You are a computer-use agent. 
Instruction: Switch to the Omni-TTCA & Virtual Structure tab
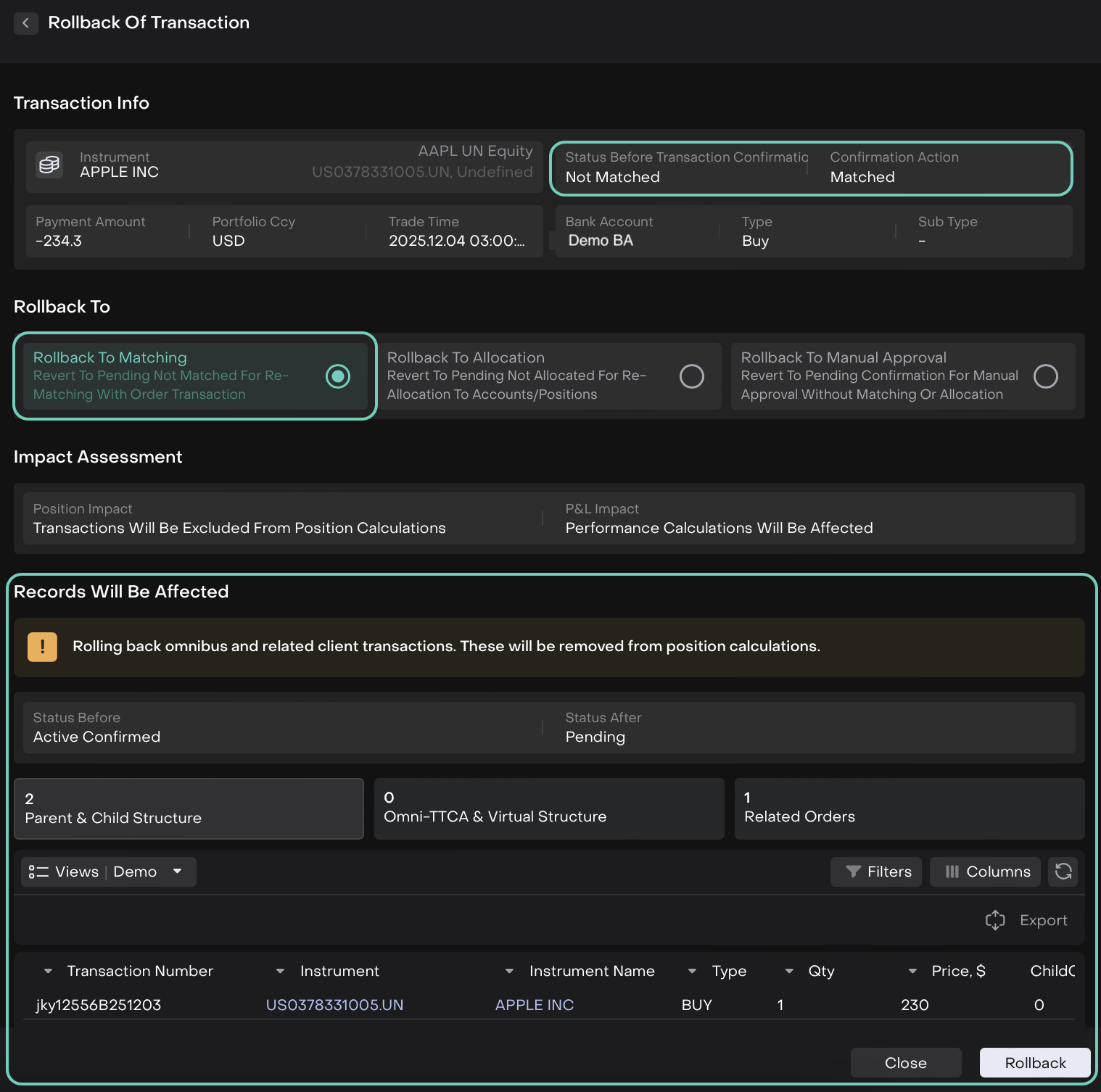pos(548,808)
